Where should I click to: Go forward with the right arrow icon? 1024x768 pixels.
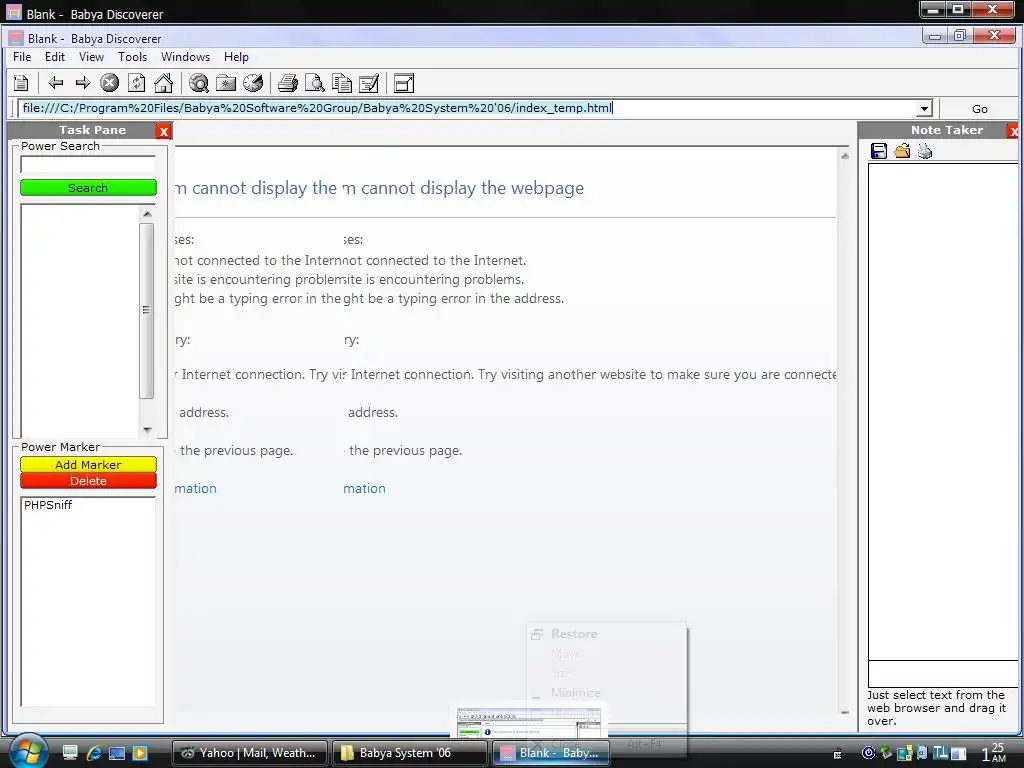[82, 83]
